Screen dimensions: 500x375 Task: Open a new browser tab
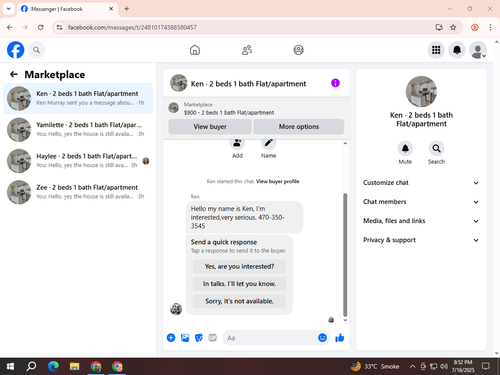click(x=127, y=9)
